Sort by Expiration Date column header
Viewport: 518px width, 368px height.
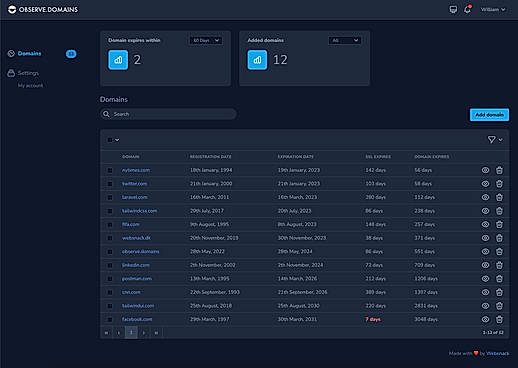click(x=296, y=157)
